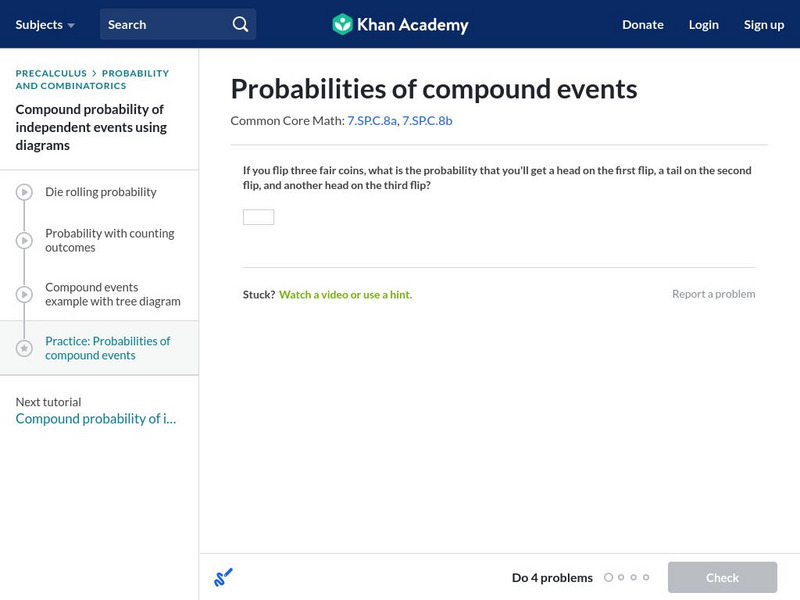Viewport: 800px width, 600px height.
Task: Go to the Login page
Action: [x=704, y=24]
